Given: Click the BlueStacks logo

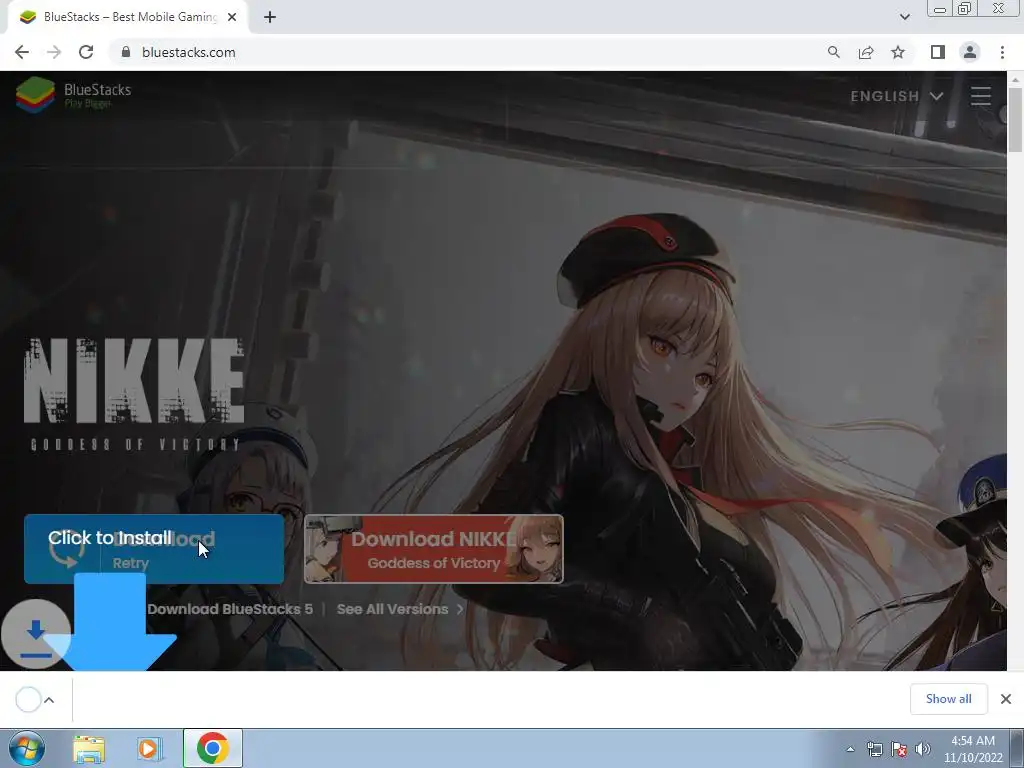Looking at the screenshot, I should click(x=73, y=95).
